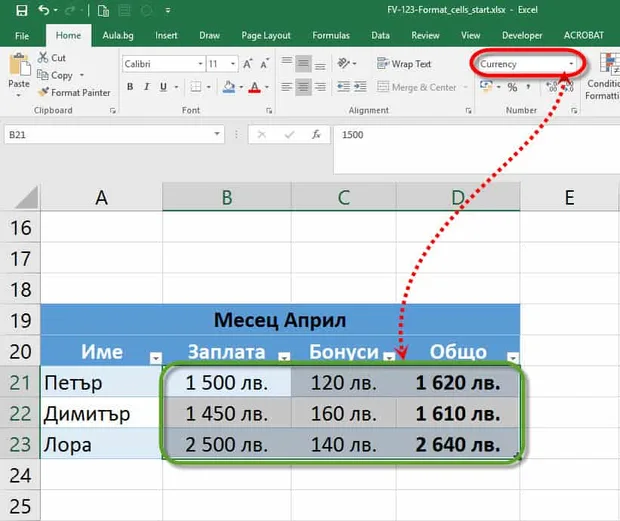Click the Percent Style icon
620x521 pixels.
pyautogui.click(x=512, y=87)
